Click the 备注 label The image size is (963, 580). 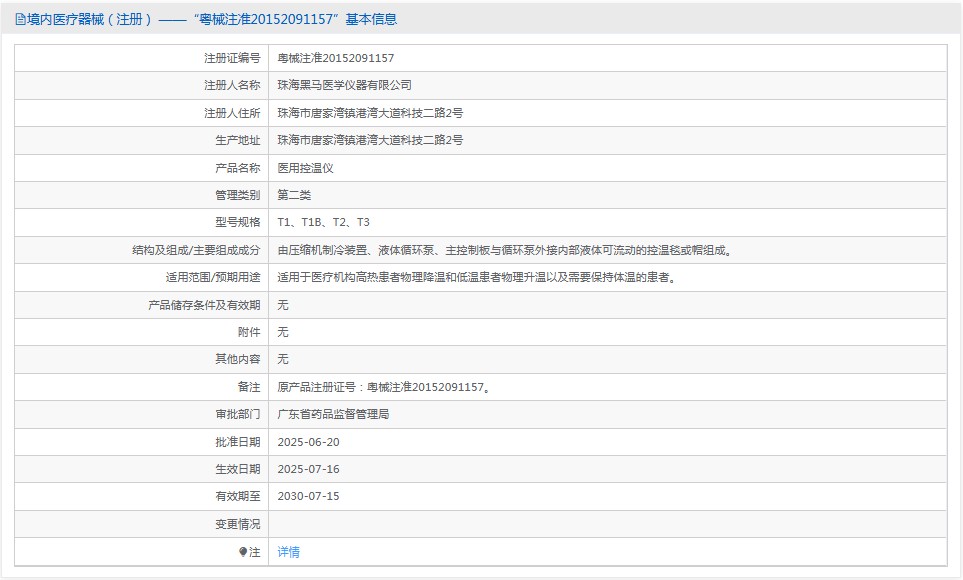pos(249,387)
